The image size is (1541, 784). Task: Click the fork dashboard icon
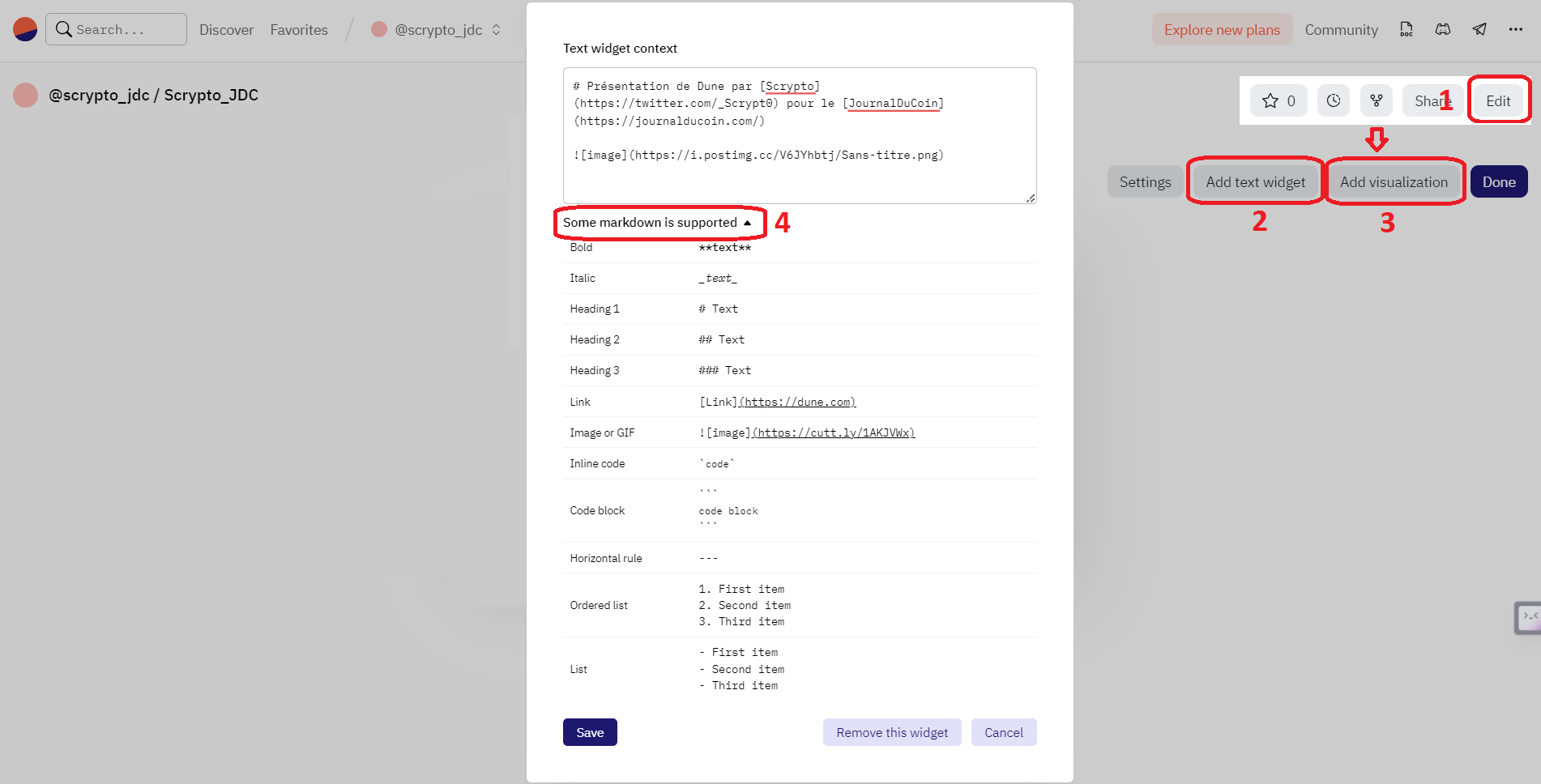[x=1376, y=100]
